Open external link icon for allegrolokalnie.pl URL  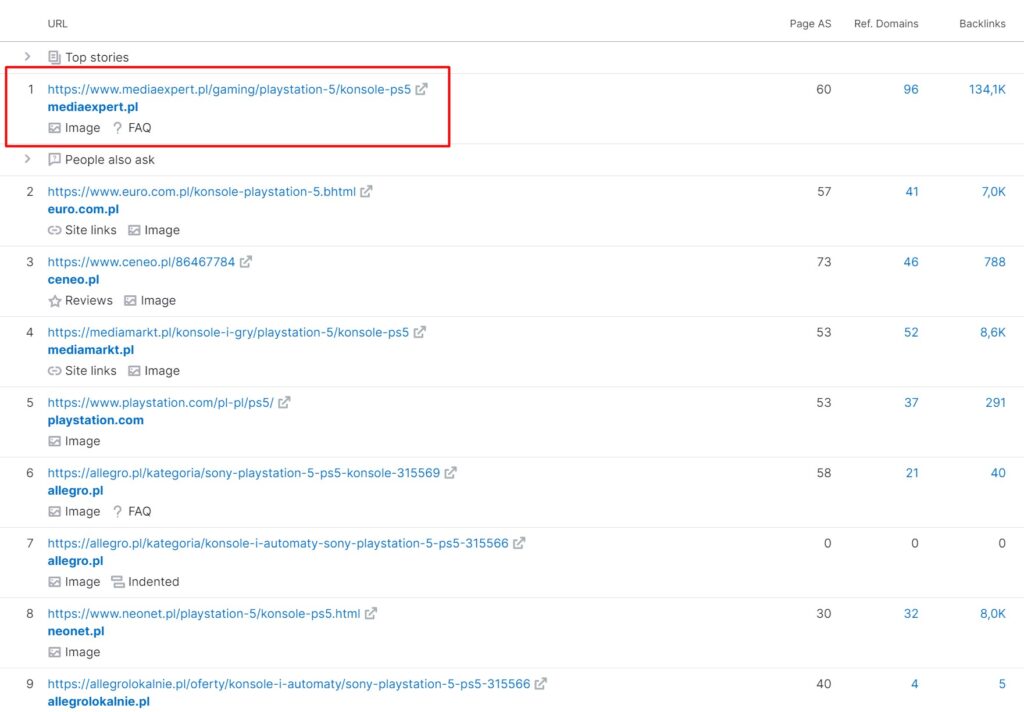541,684
